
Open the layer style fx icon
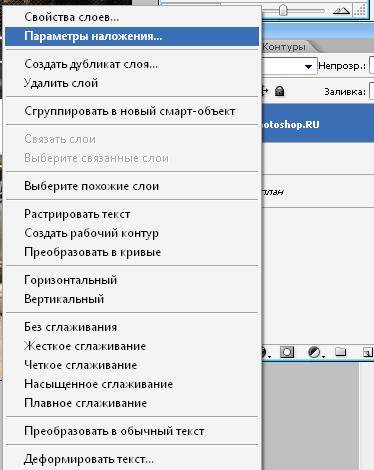(266, 353)
